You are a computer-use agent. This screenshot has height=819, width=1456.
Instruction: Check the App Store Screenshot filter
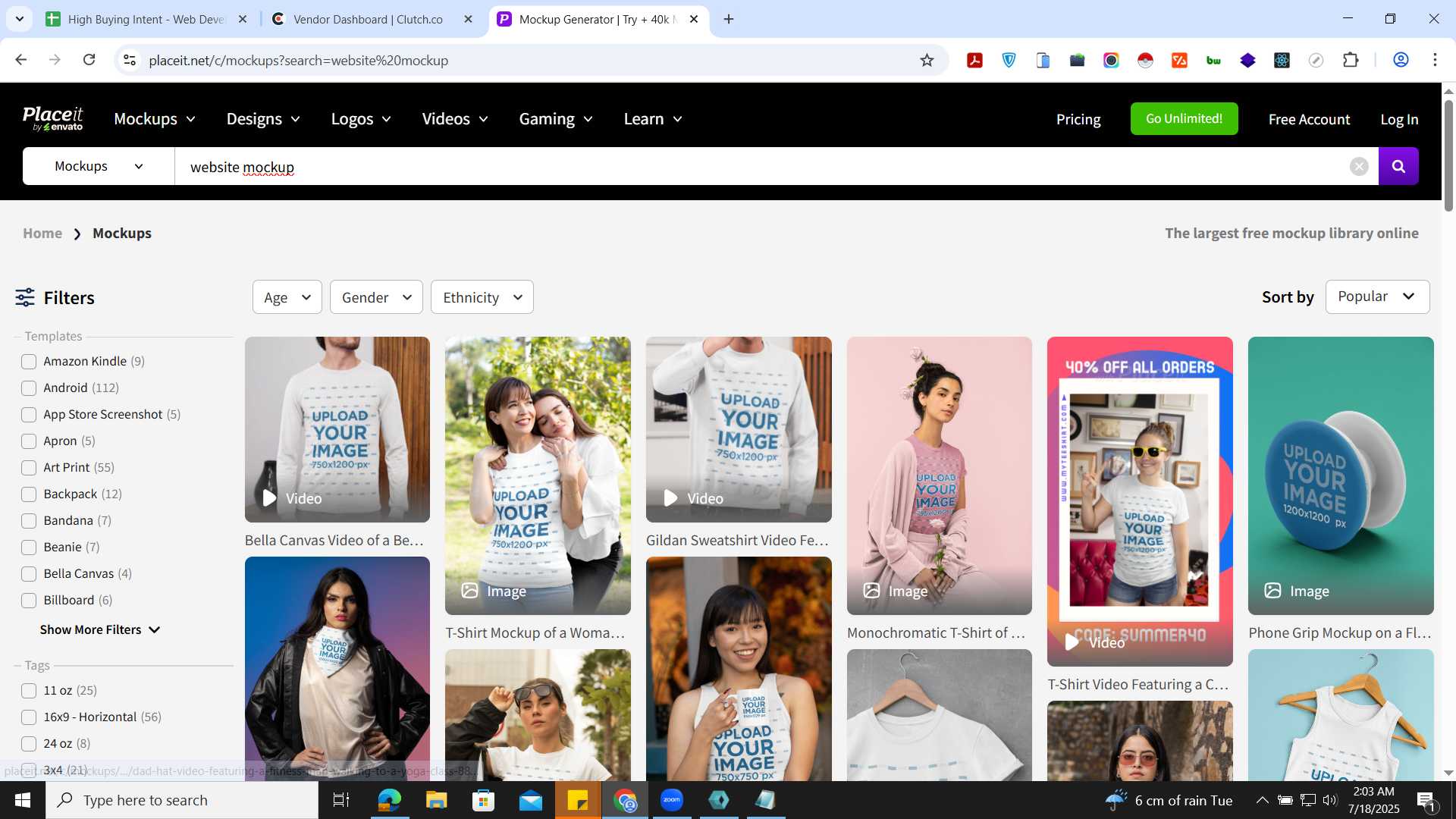[x=29, y=414]
